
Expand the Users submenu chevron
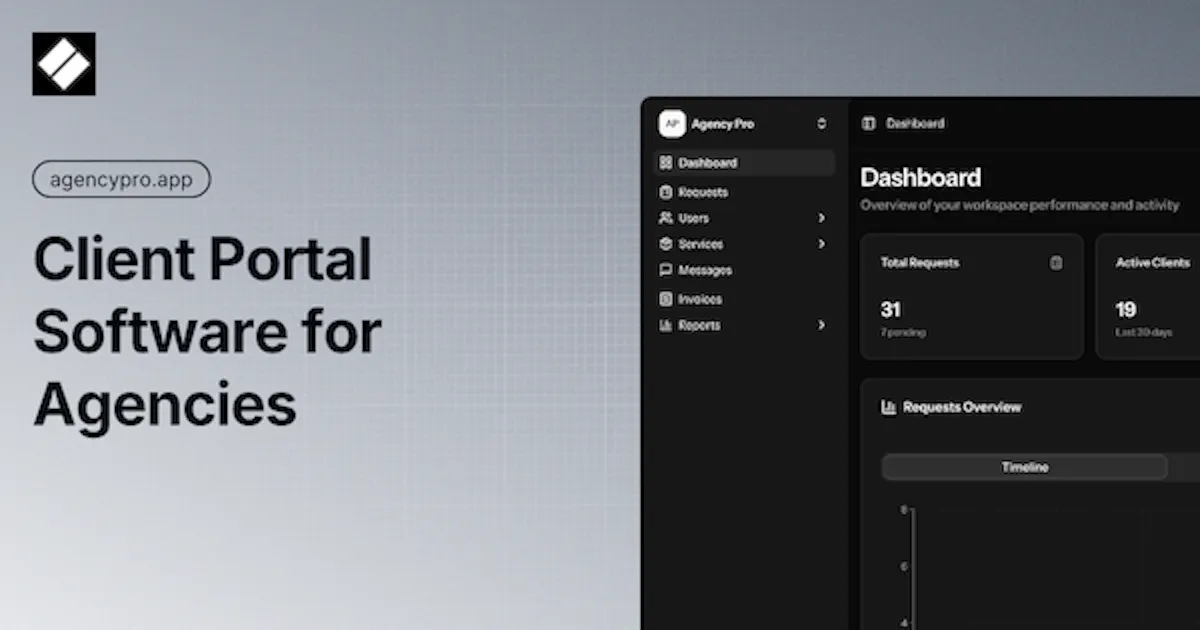click(822, 218)
